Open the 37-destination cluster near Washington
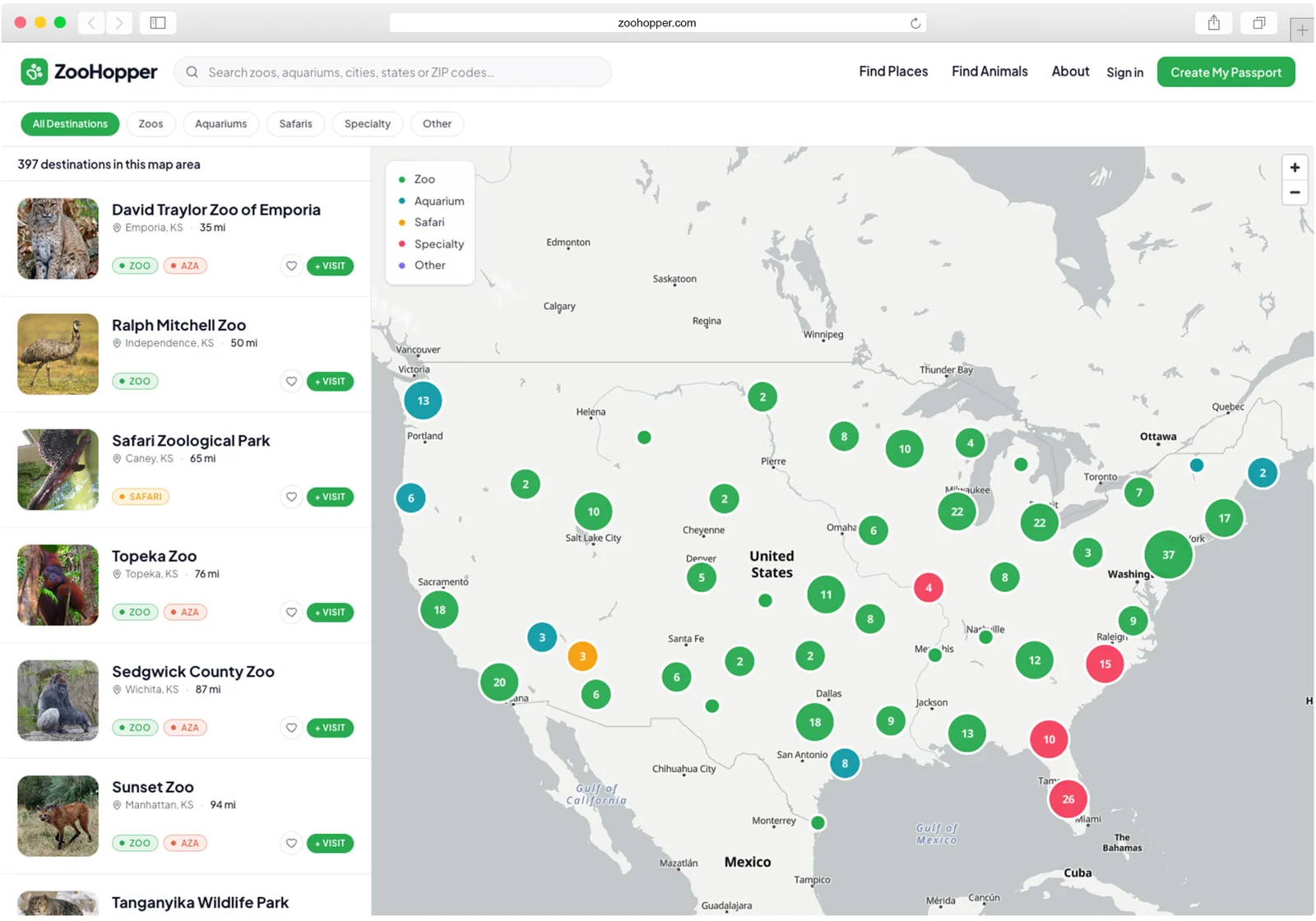1316x921 pixels. (1168, 555)
